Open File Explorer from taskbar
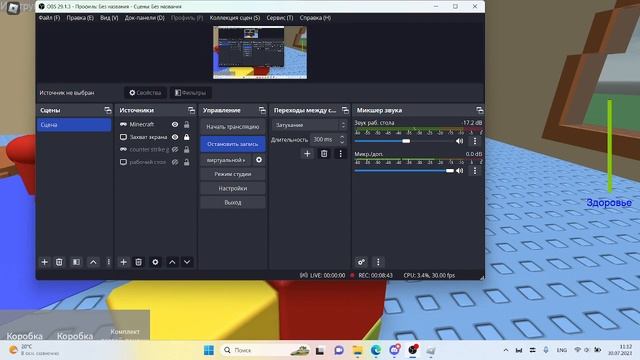640x360 pixels. (358, 350)
